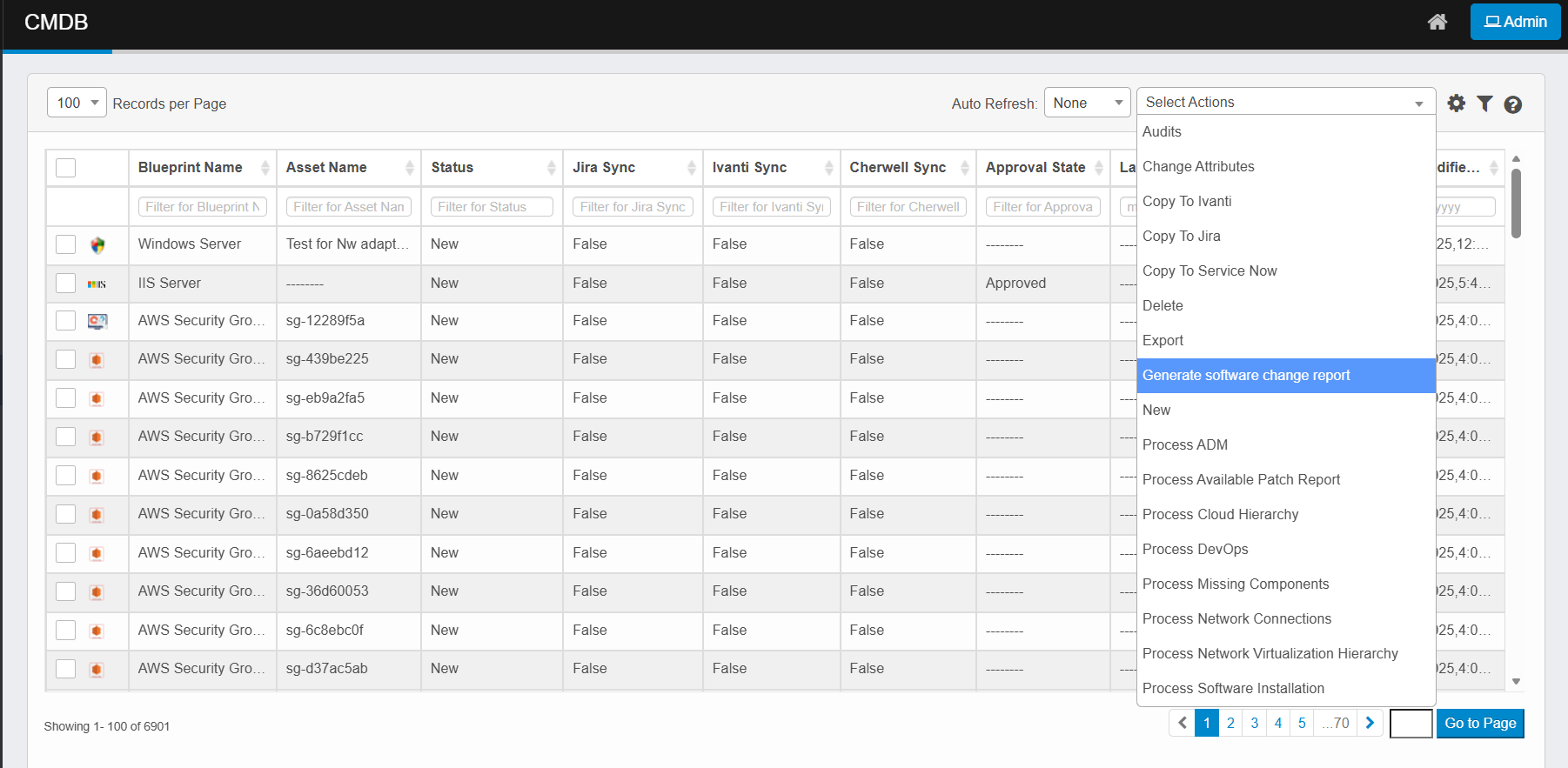This screenshot has width=1568, height=768.
Task: Tick the Windows Server row checkbox
Action: coord(66,244)
